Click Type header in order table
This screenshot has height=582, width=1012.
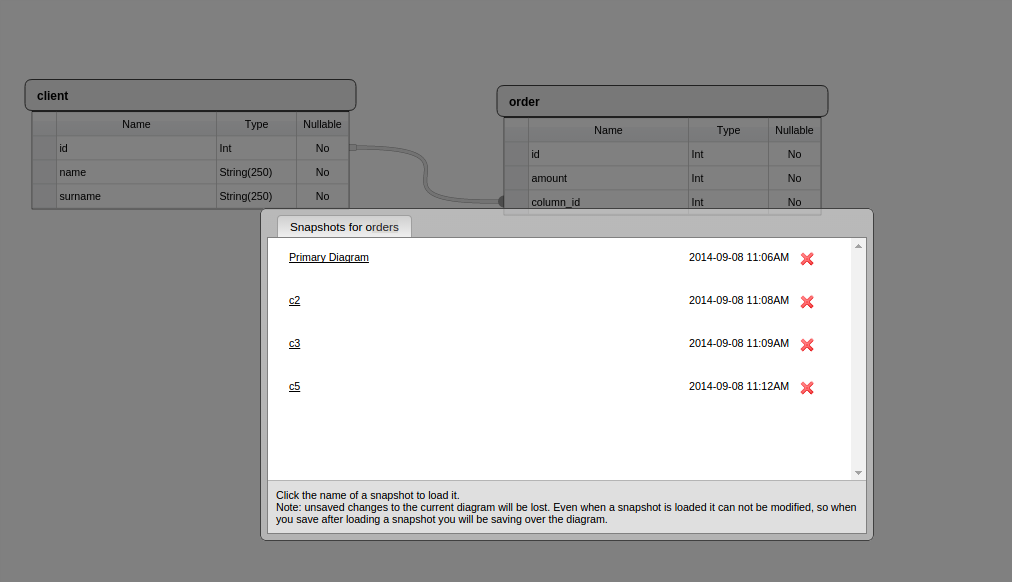[x=728, y=130]
